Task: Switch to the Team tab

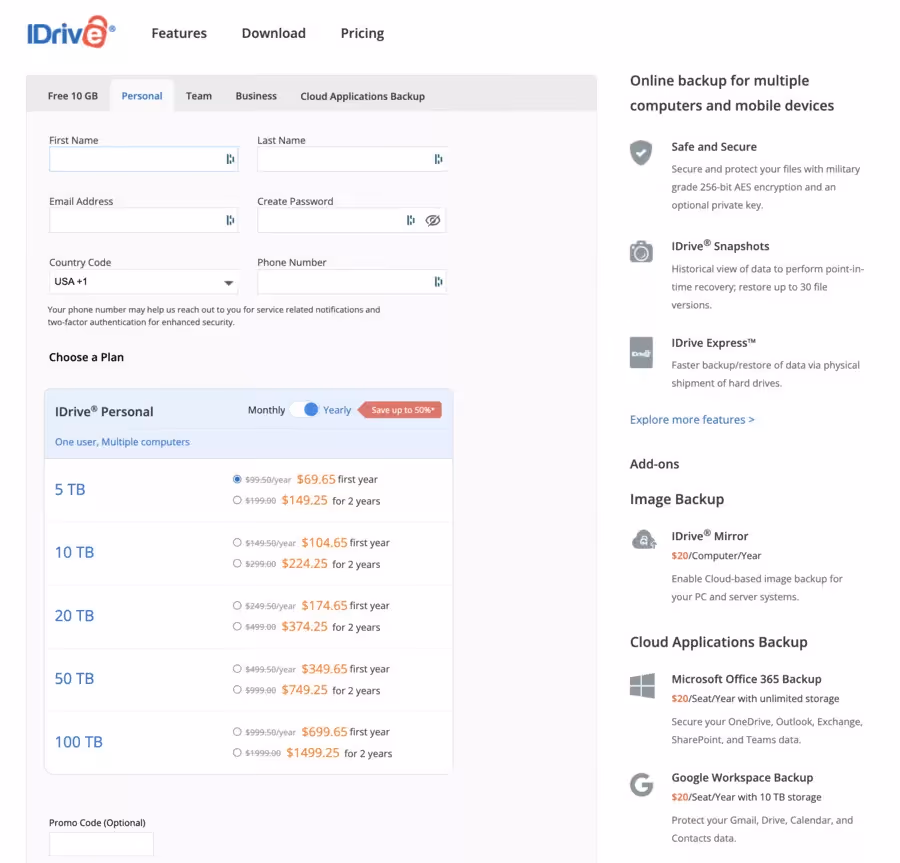Action: [199, 96]
